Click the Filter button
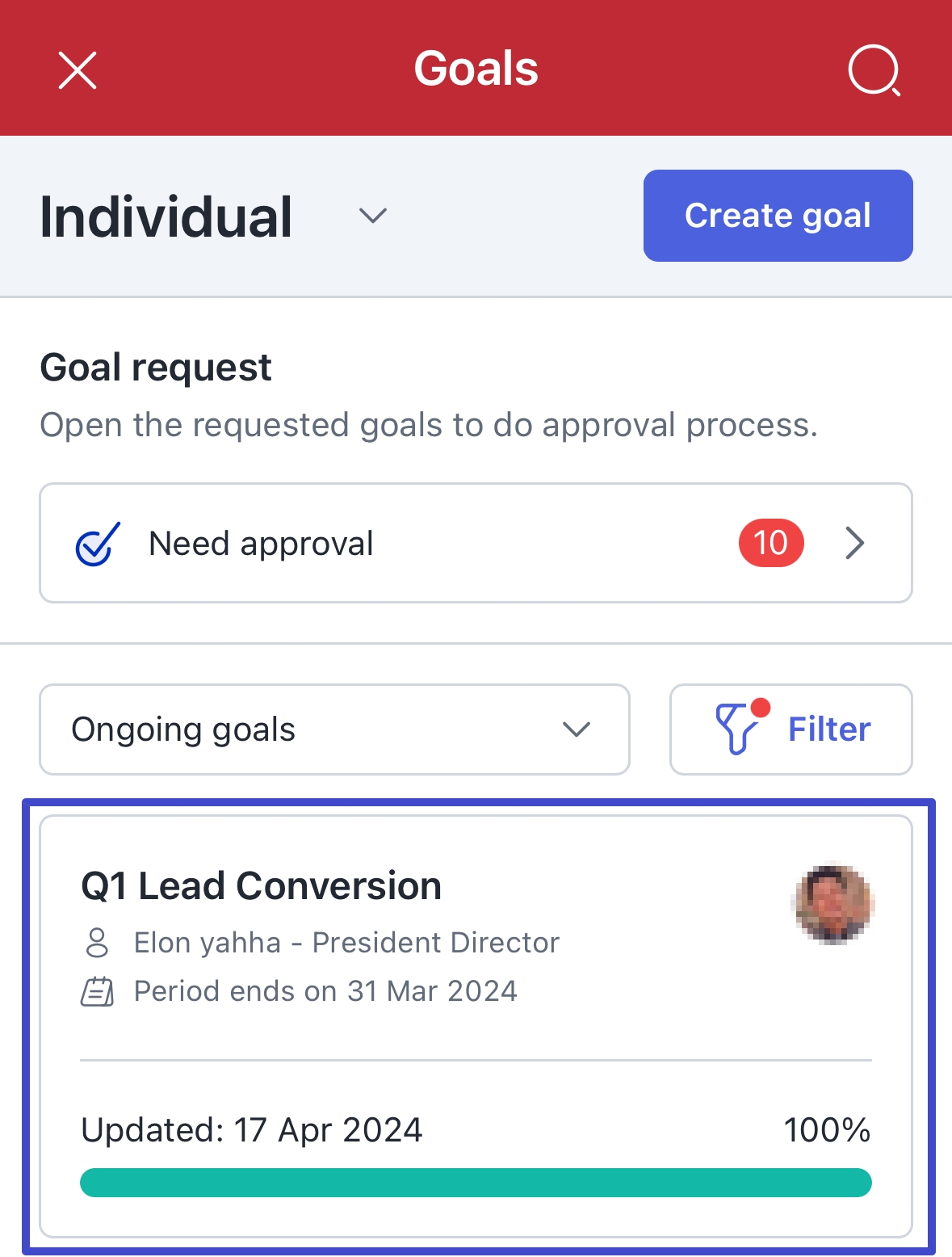 click(791, 729)
